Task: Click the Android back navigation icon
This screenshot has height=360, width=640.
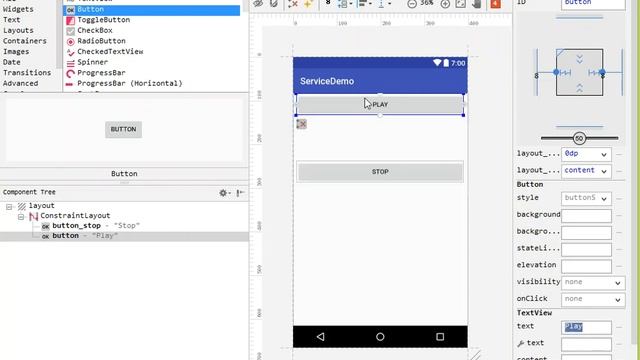Action: [x=321, y=337]
